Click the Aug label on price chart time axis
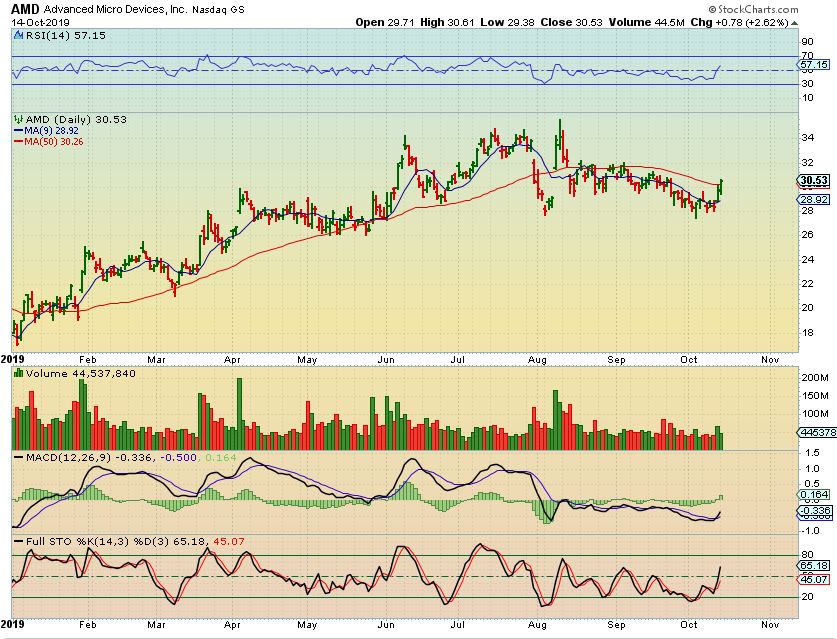This screenshot has height=639, width=837. coord(537,360)
